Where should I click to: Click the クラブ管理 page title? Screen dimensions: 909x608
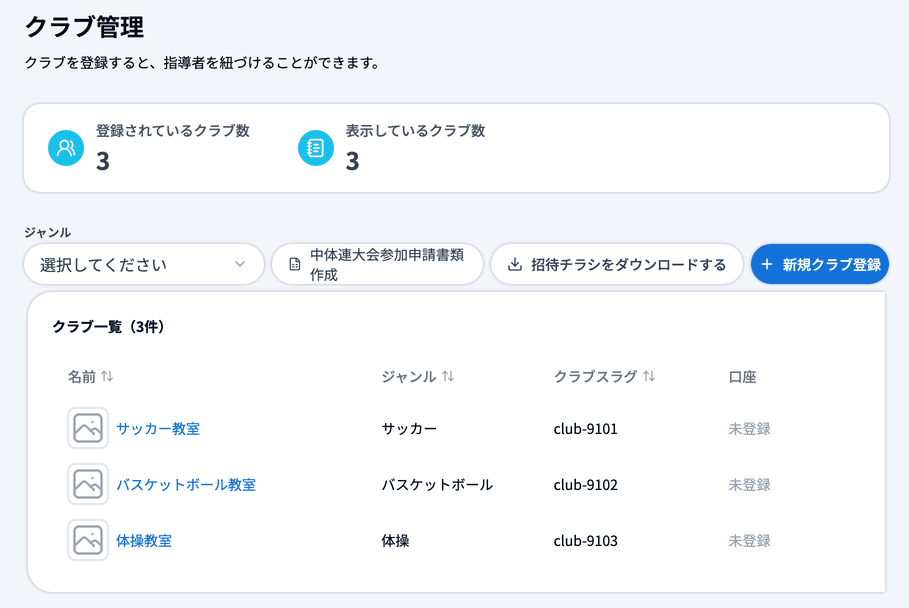84,27
